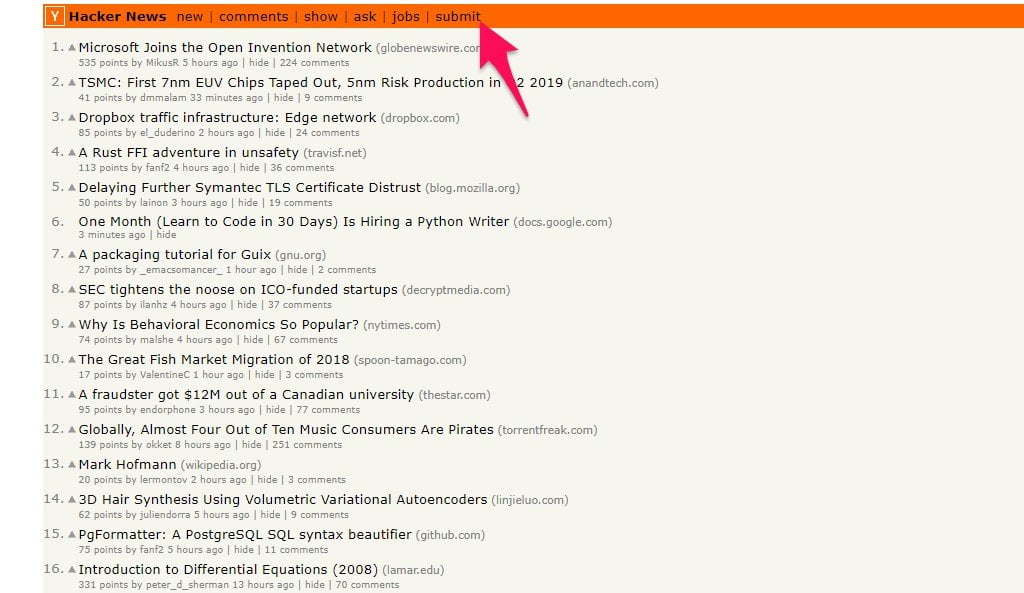Open the jobs section
The width and height of the screenshot is (1024, 593).
coord(406,16)
